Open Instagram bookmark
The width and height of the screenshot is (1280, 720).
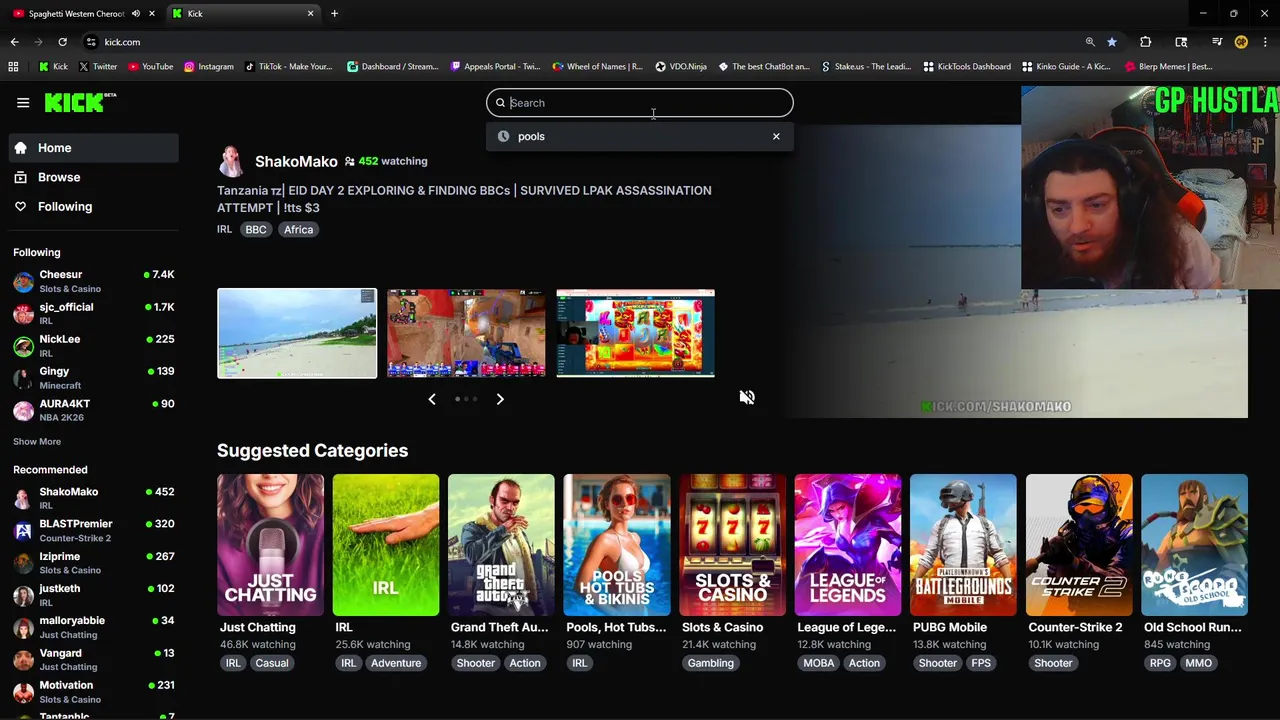point(209,67)
